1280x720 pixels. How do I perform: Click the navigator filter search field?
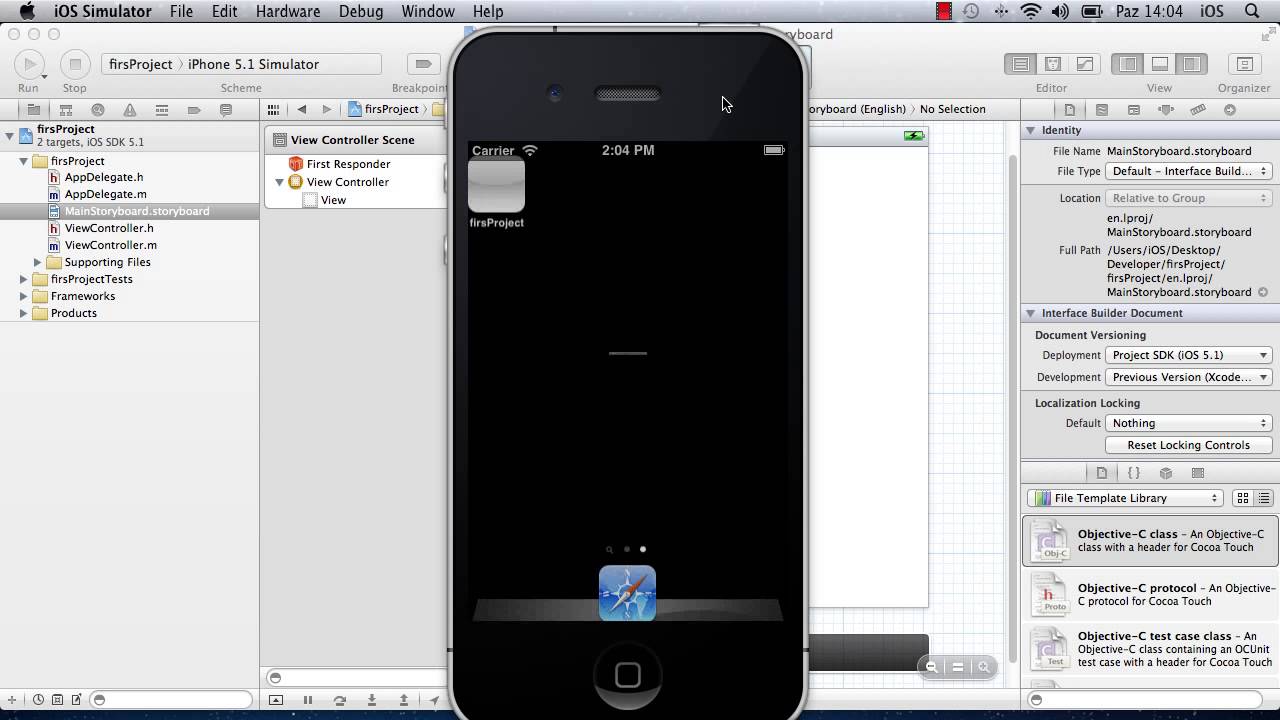pyautogui.click(x=171, y=700)
